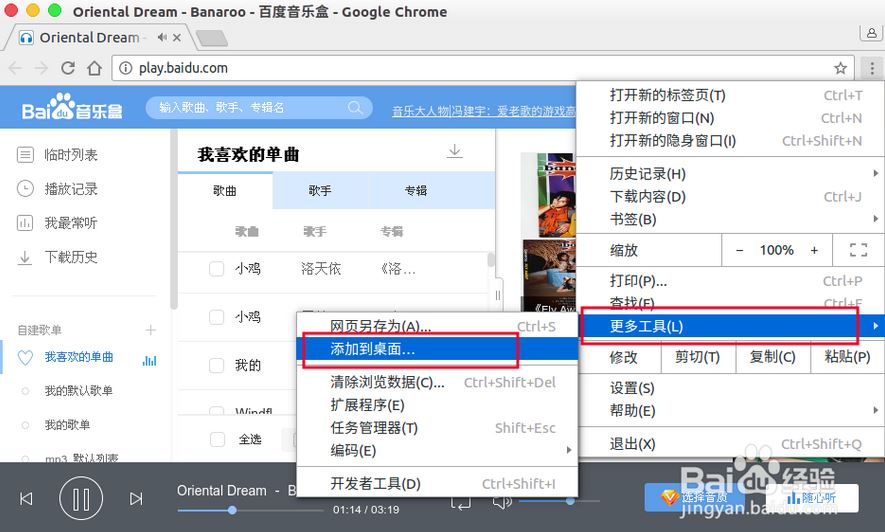Choose 退出(X) to quit Chrome
The width and height of the screenshot is (885, 532).
[x=729, y=444]
